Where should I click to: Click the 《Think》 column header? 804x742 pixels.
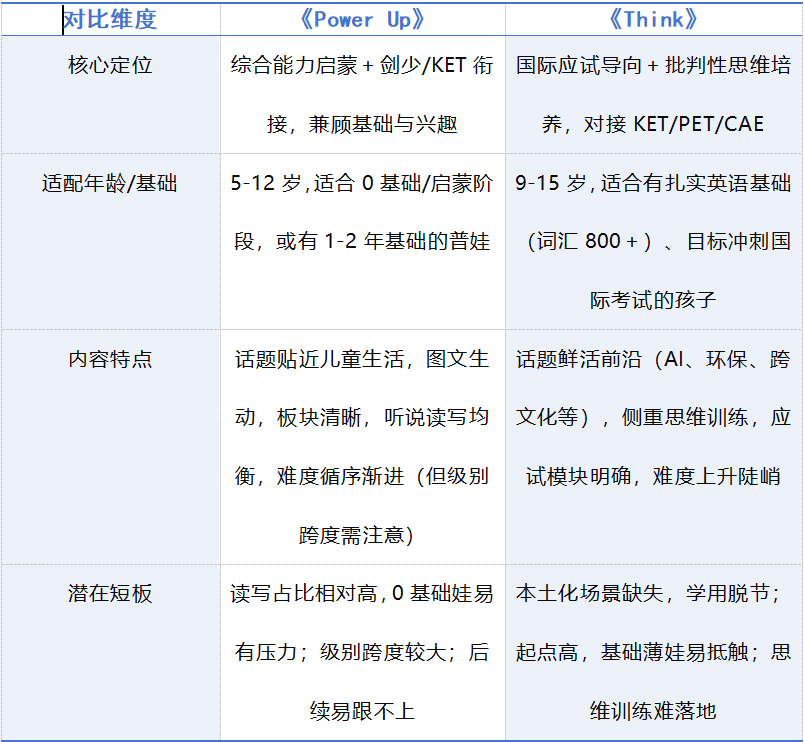655,18
